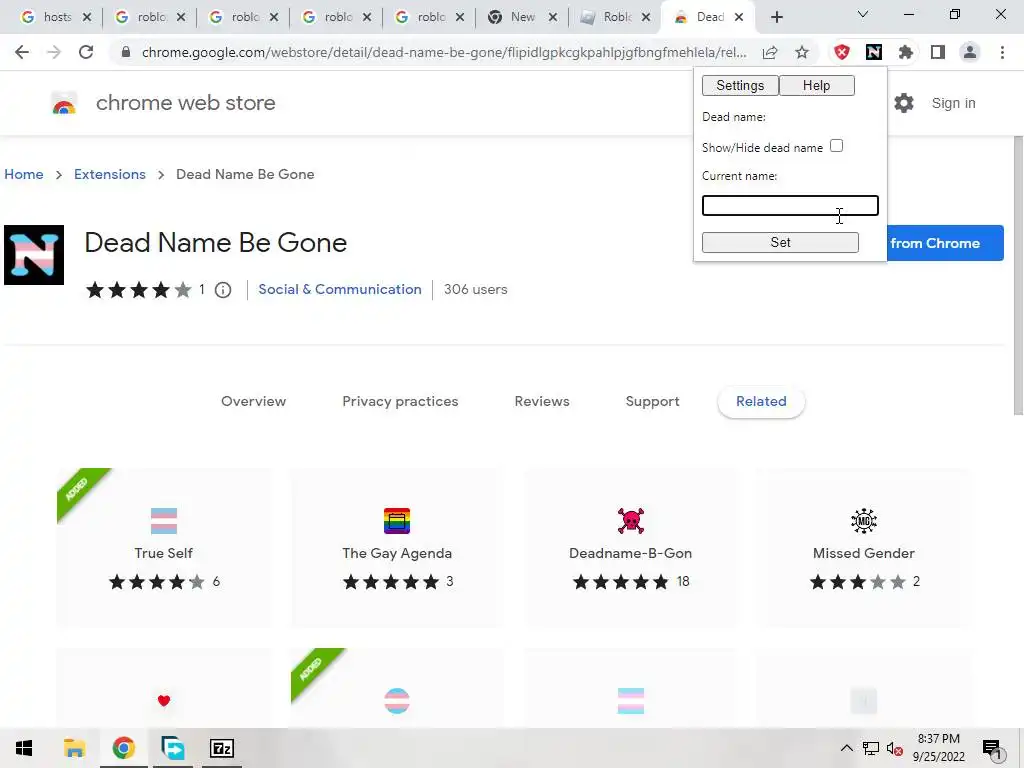This screenshot has width=1024, height=768.
Task: Switch to the Reviews tab
Action: 542,402
